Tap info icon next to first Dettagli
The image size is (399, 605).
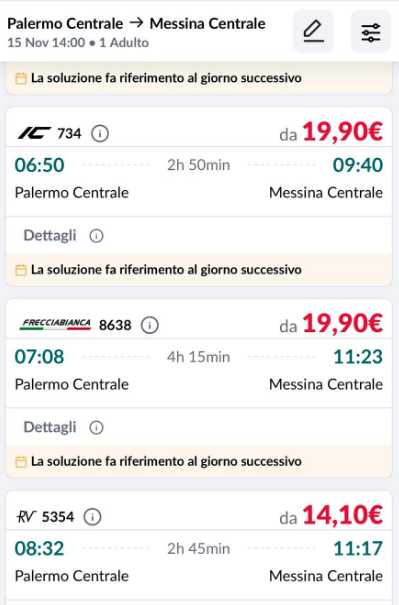(96, 235)
